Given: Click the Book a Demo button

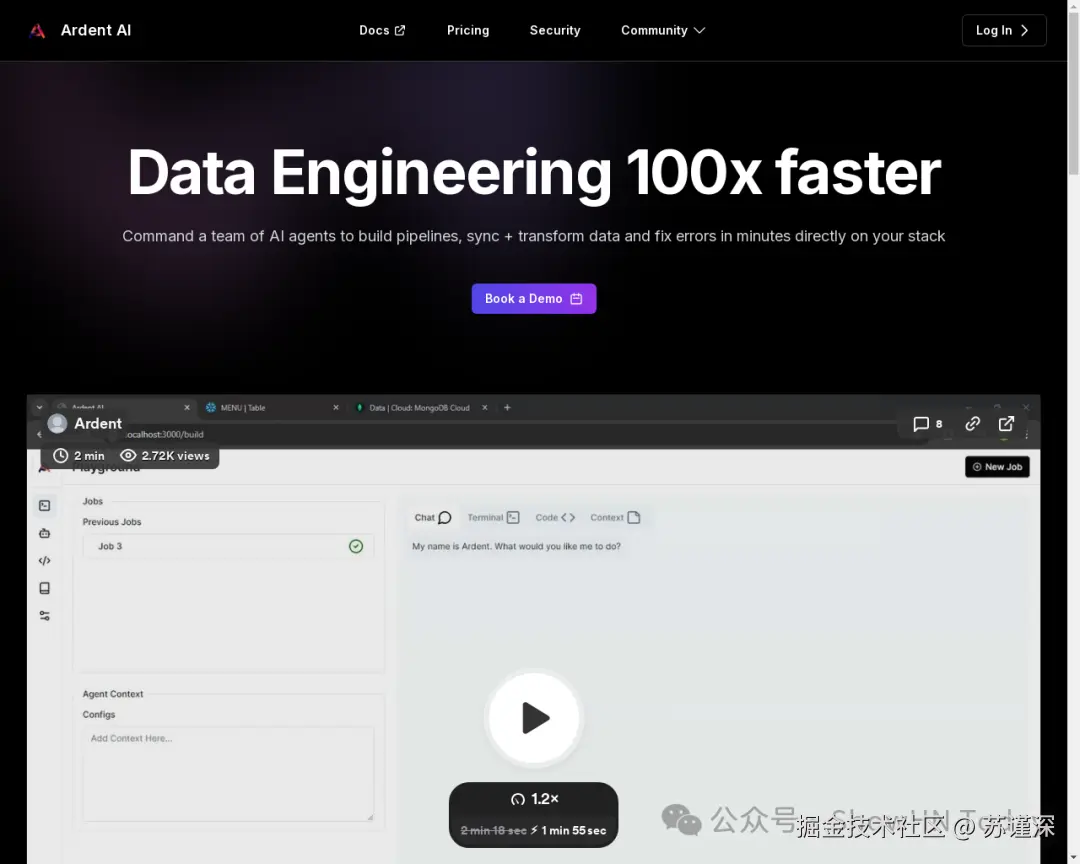Looking at the screenshot, I should click(x=534, y=298).
